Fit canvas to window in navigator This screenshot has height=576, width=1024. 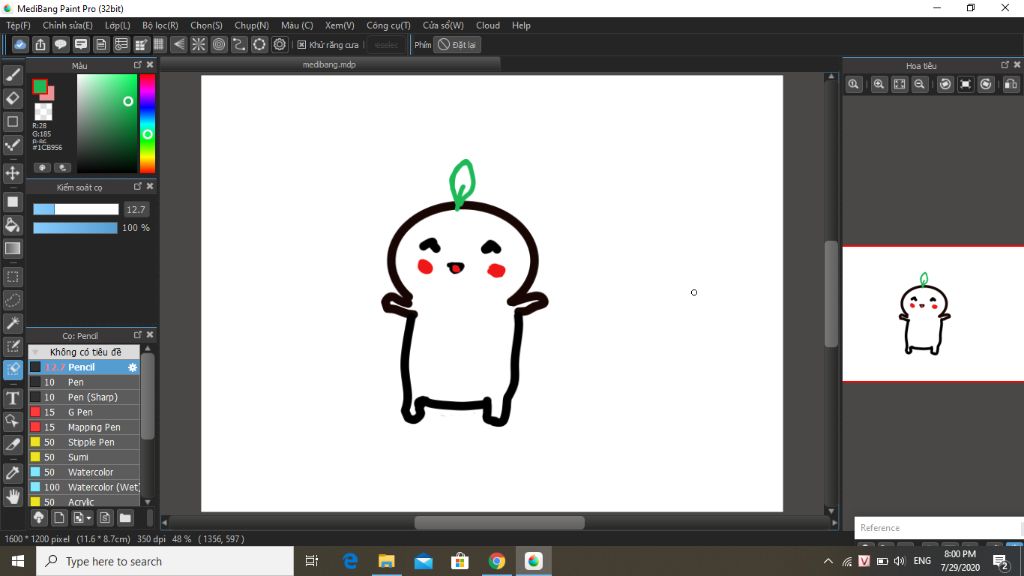click(899, 84)
